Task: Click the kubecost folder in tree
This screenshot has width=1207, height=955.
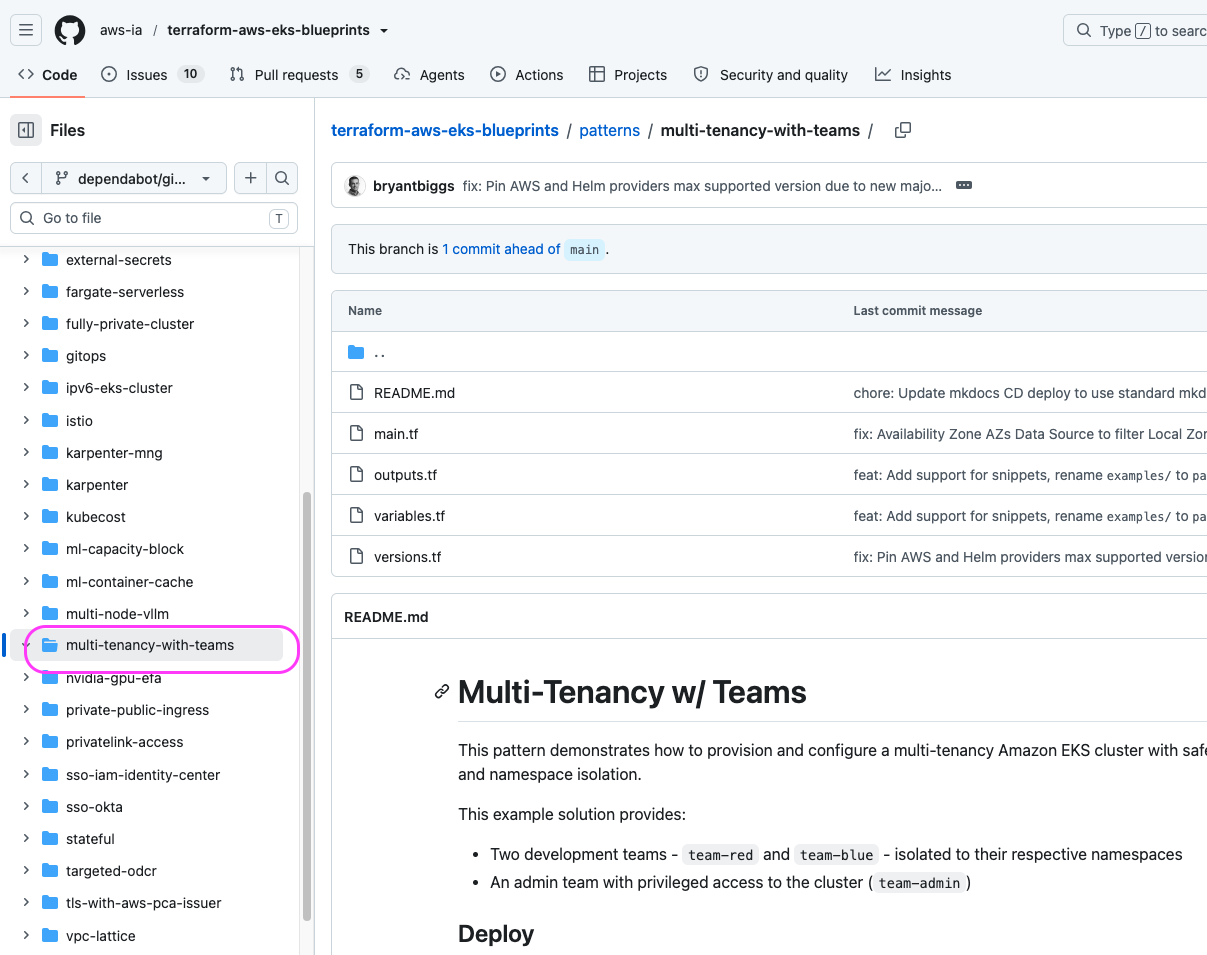Action: (96, 517)
